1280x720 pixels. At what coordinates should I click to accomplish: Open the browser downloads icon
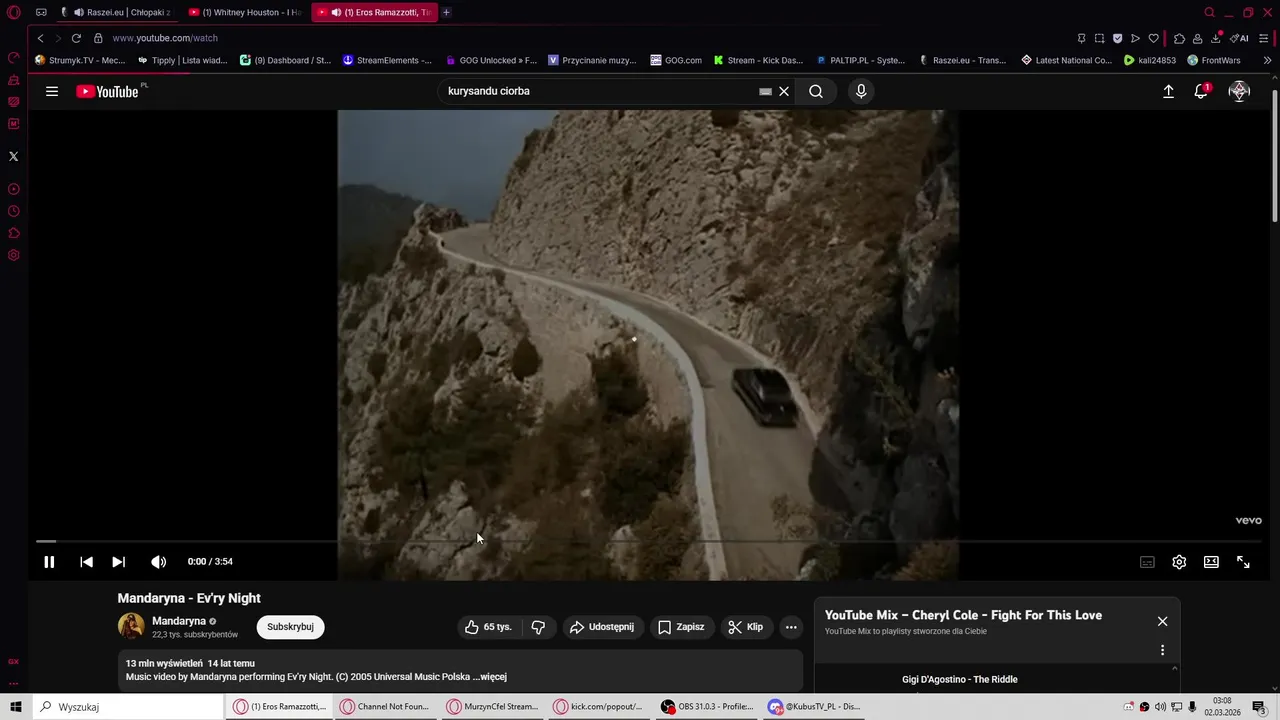click(1216, 38)
